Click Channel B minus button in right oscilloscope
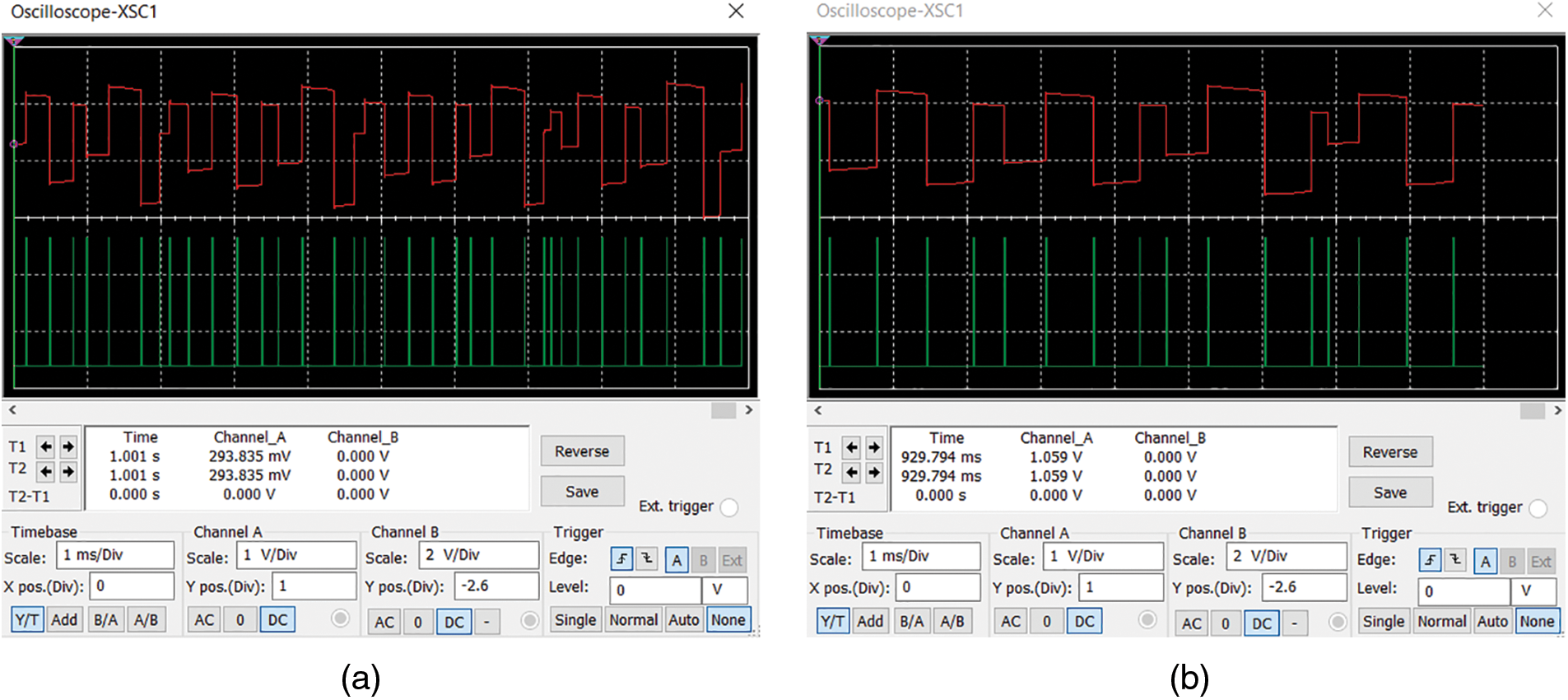This screenshot has width=1568, height=700. pos(1295,623)
